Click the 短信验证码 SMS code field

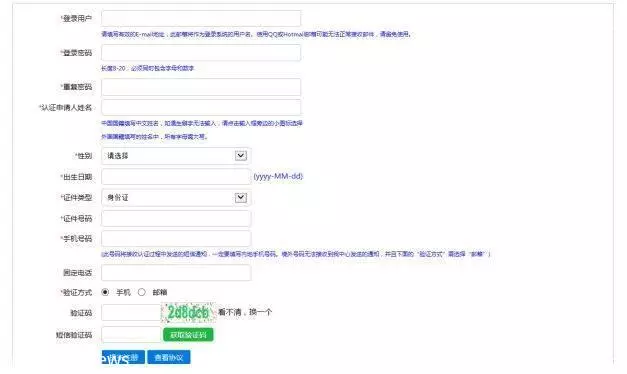coord(131,334)
